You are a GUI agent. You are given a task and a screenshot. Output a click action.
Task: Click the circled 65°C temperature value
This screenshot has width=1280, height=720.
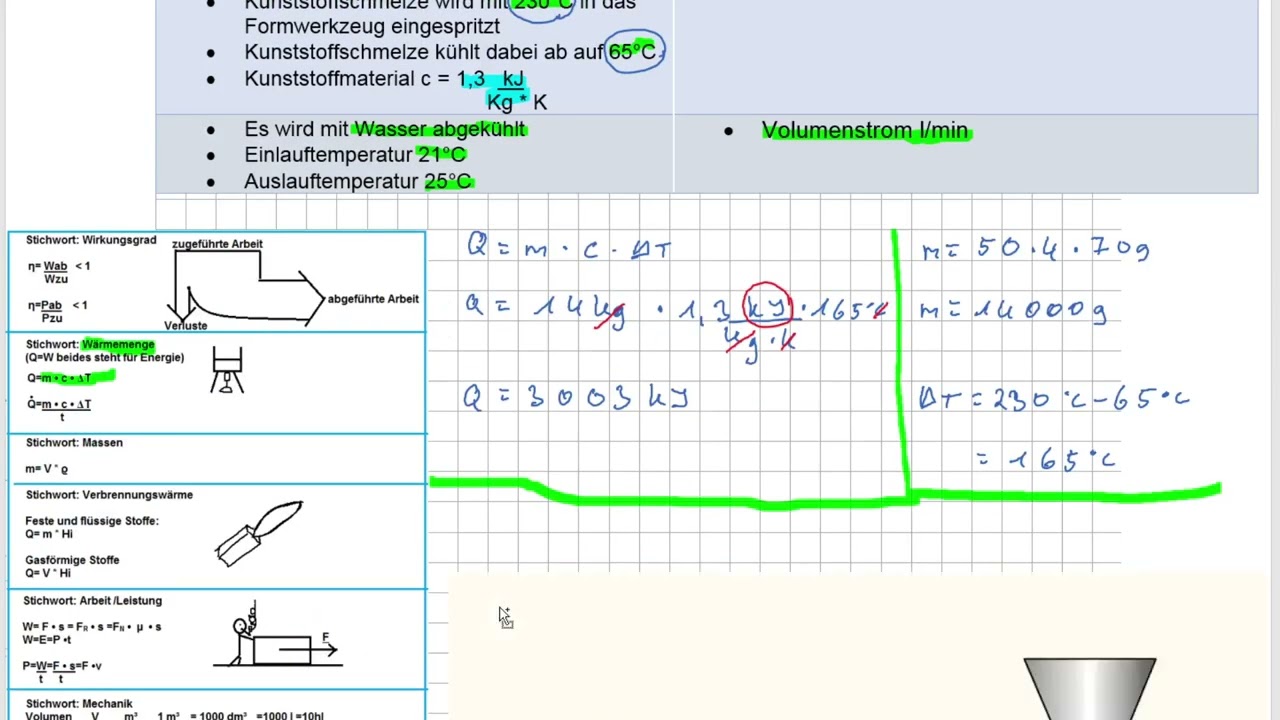click(x=634, y=52)
